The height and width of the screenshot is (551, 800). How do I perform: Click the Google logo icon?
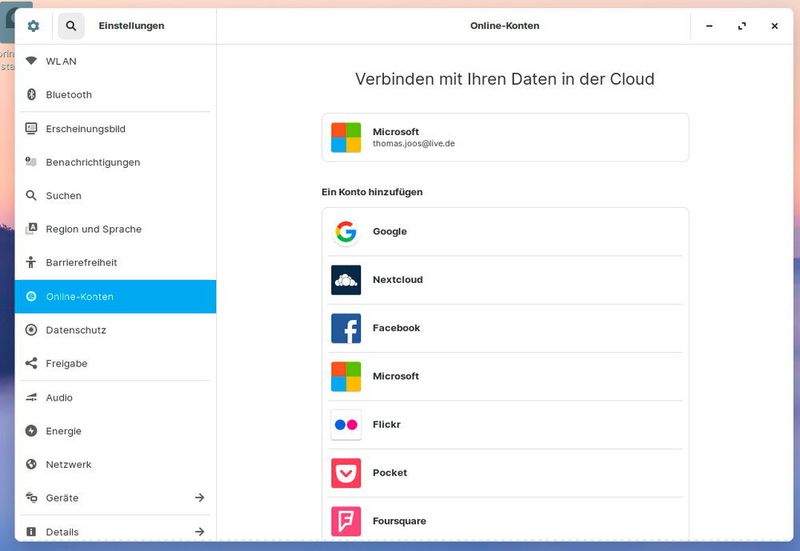click(346, 232)
